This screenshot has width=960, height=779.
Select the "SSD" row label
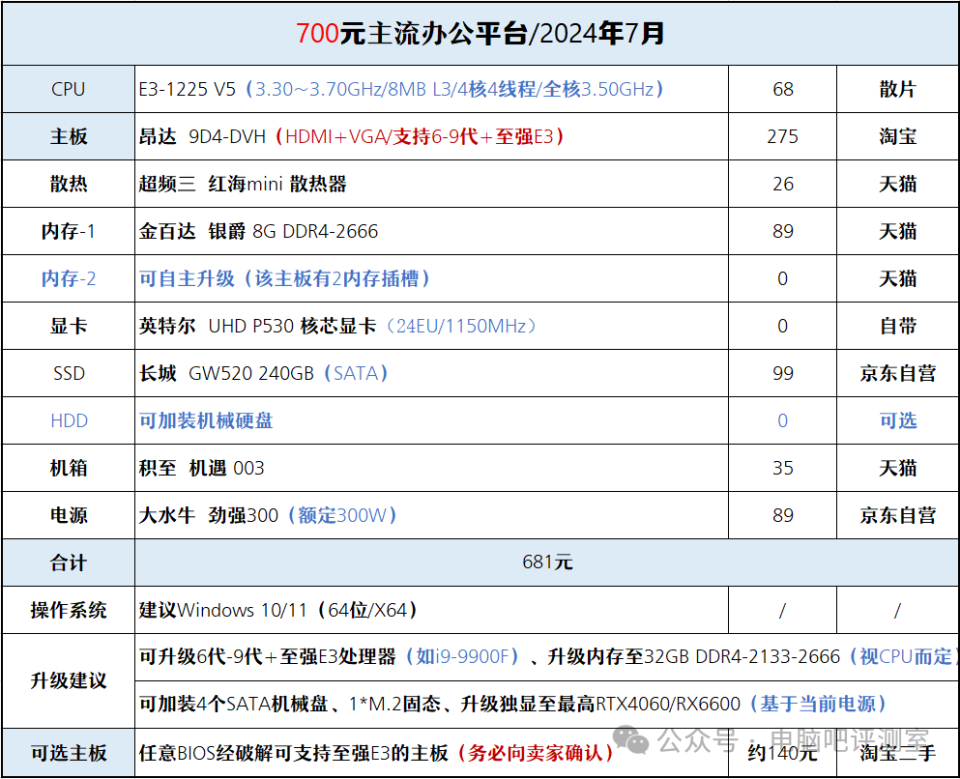point(68,374)
